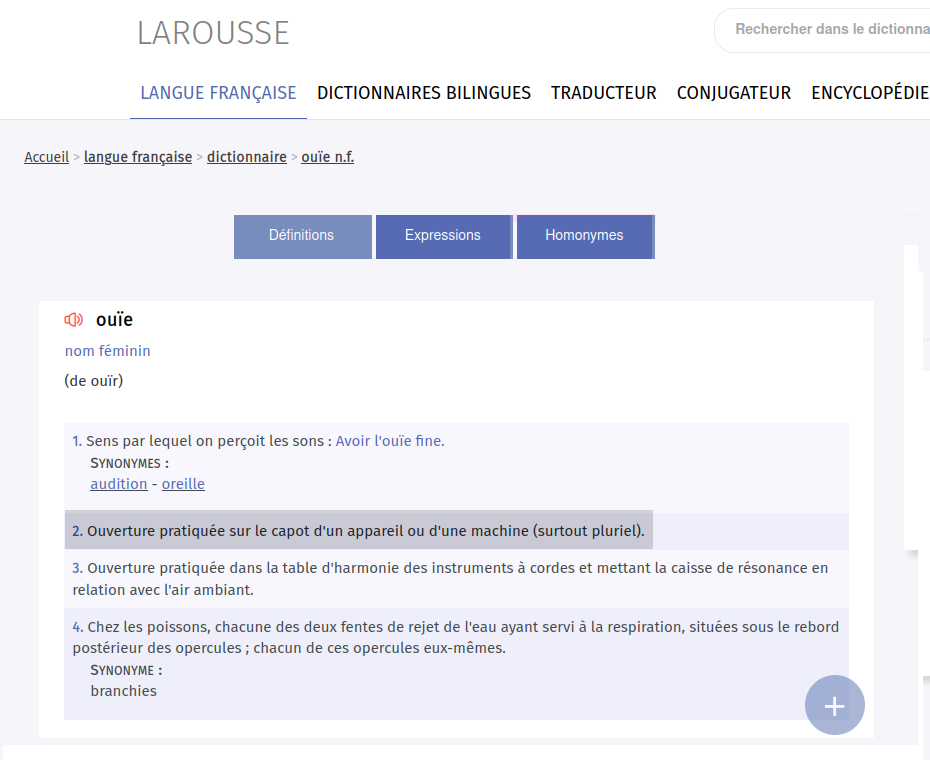Click the round plus floating button
930x760 pixels.
(834, 705)
